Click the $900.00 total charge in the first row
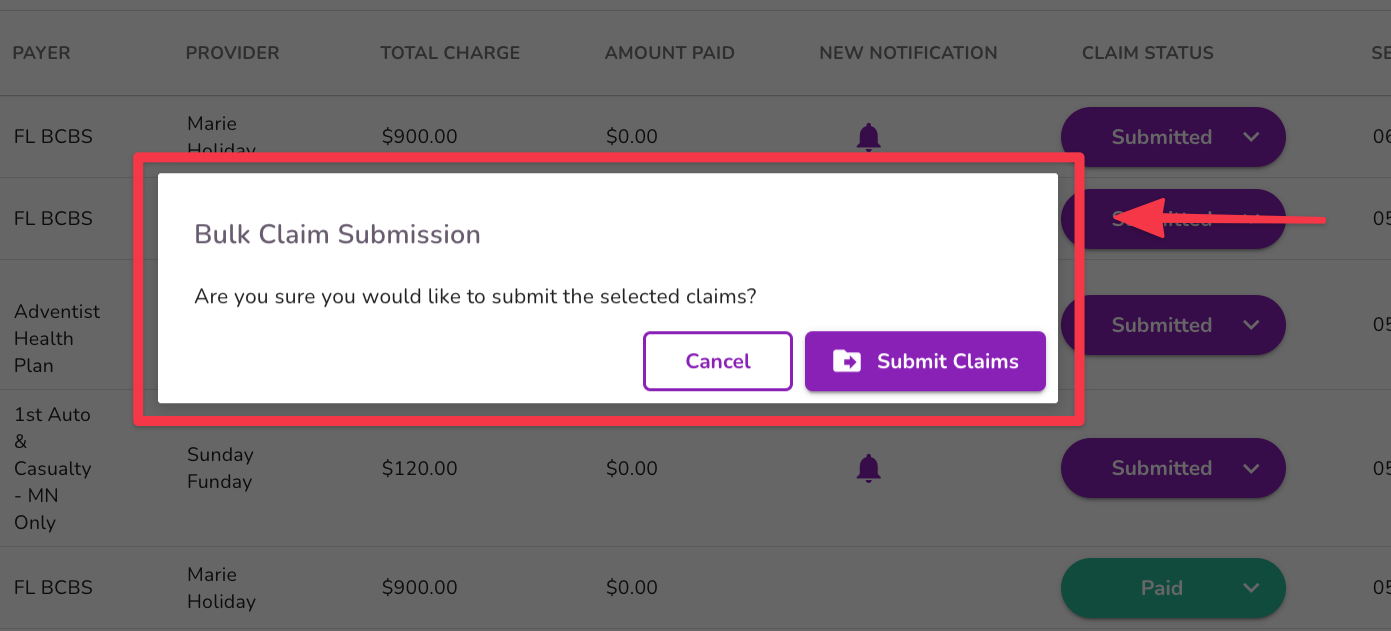The height and width of the screenshot is (631, 1391). 419,136
